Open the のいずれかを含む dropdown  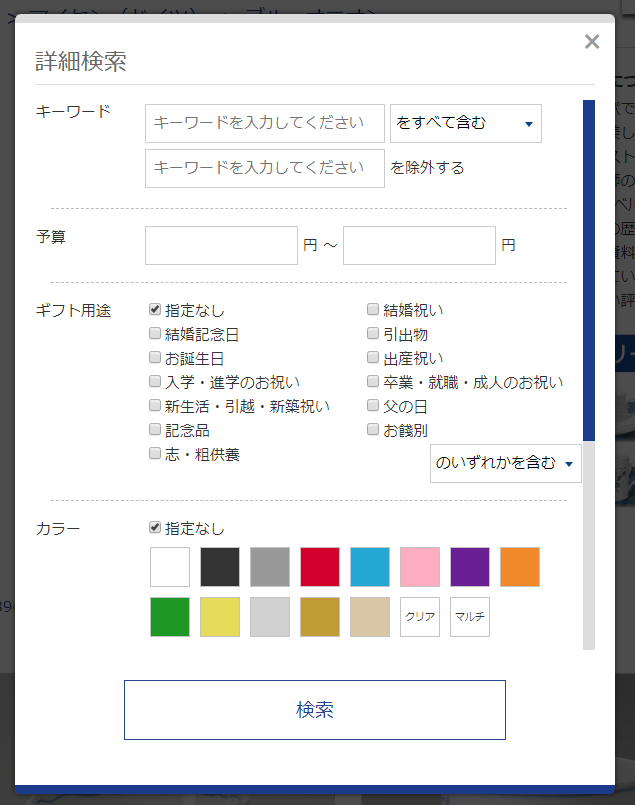pos(505,463)
